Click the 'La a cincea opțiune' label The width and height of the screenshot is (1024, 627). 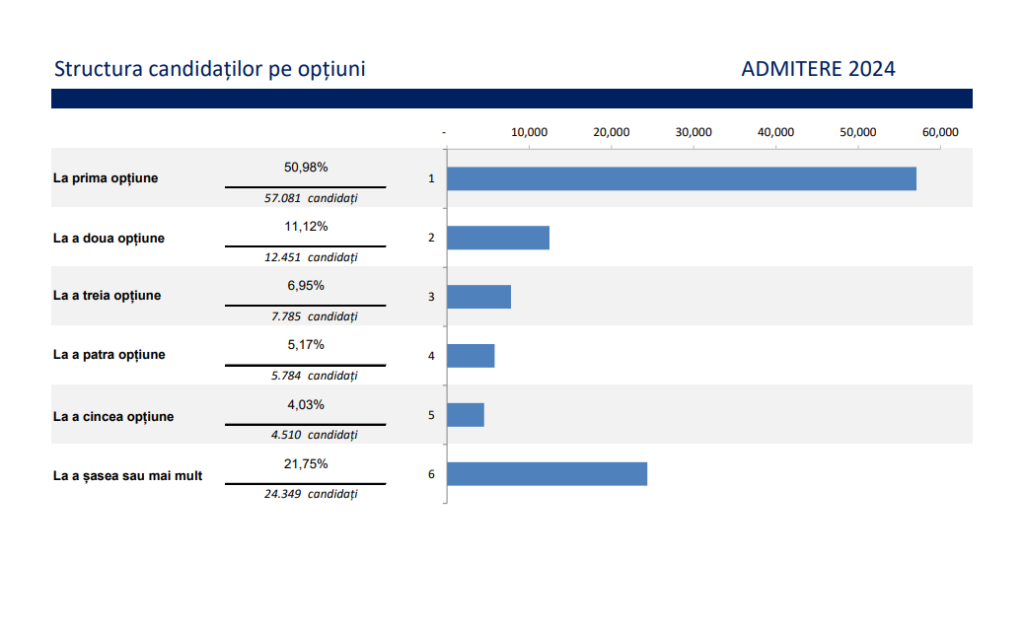pos(113,416)
